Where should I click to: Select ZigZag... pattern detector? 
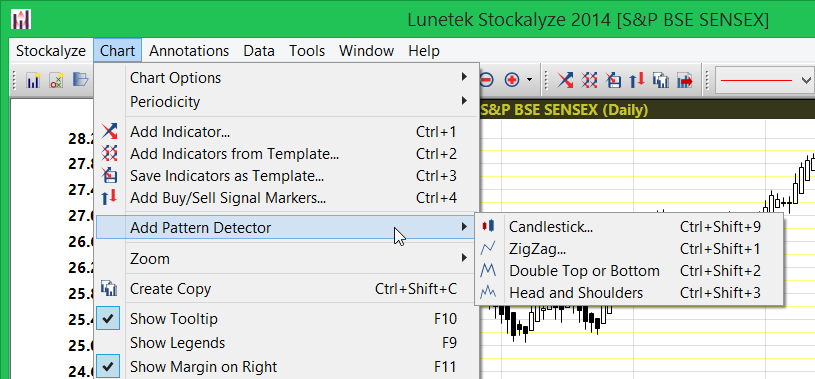(x=629, y=249)
